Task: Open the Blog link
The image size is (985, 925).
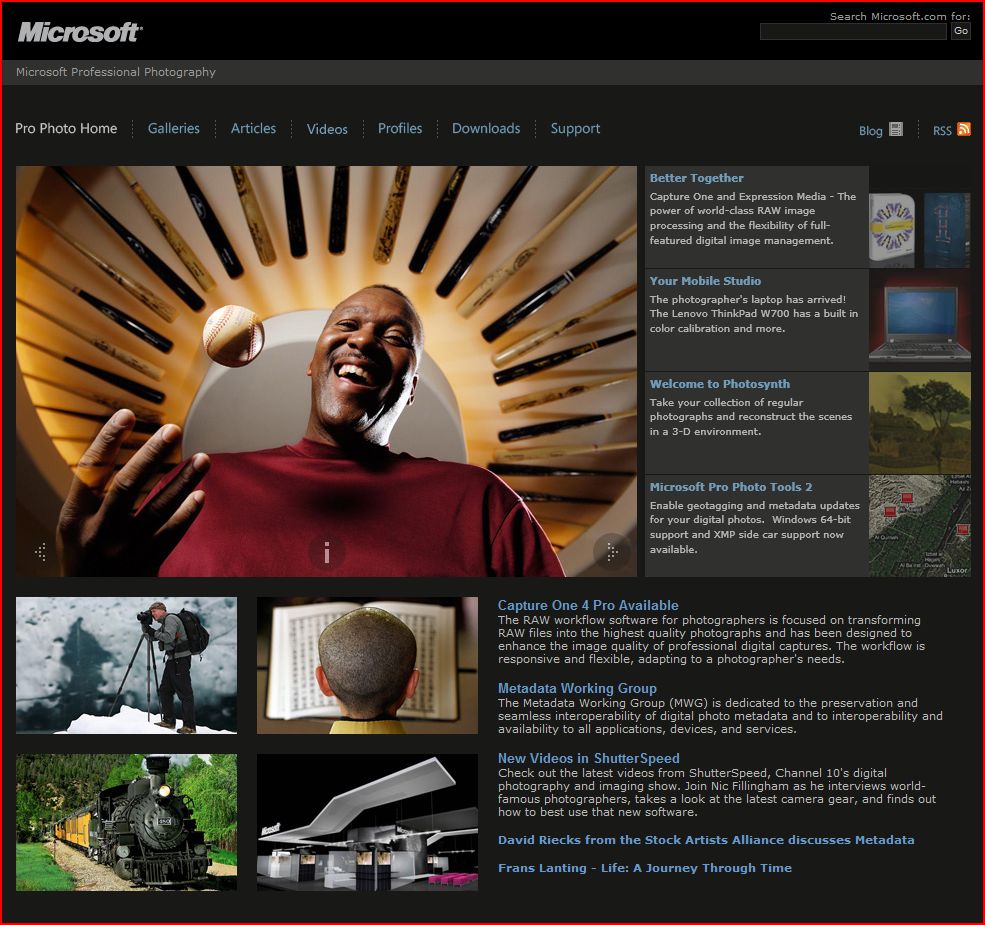Action: 871,131
